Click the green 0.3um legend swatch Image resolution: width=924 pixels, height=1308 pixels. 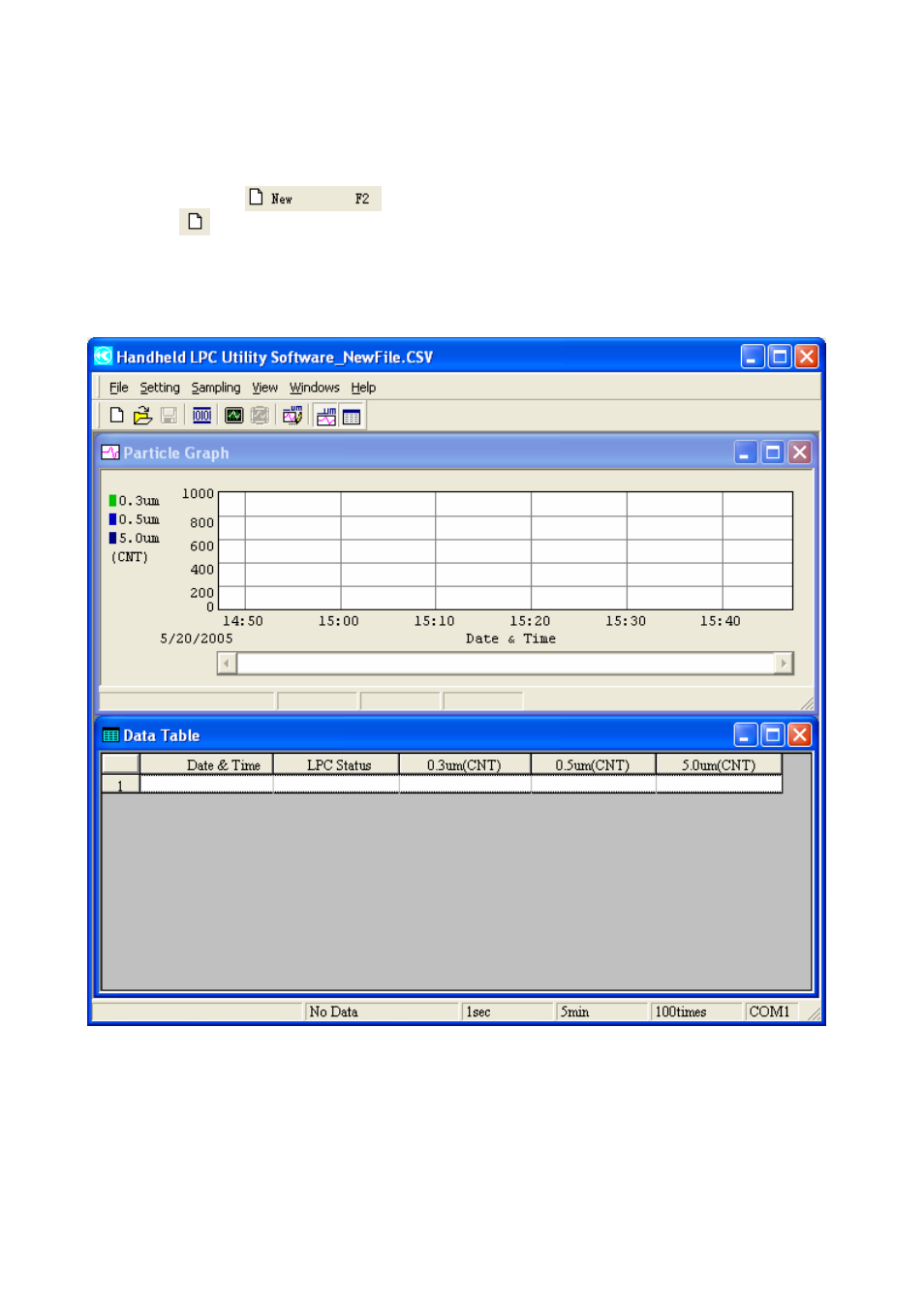tap(112, 501)
